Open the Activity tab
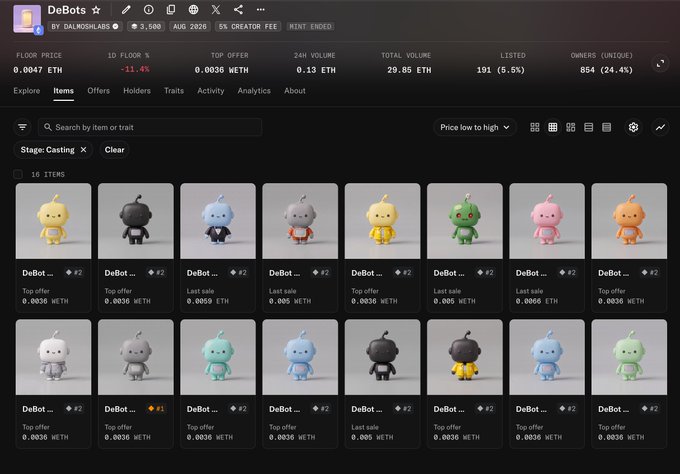The image size is (680, 474). pyautogui.click(x=211, y=91)
